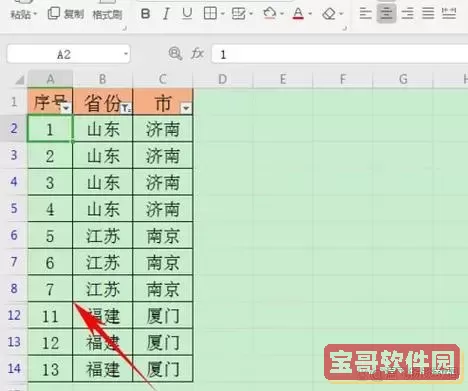Image resolution: width=468 pixels, height=391 pixels.
Task: Click the Format Painter button
Action: (107, 15)
